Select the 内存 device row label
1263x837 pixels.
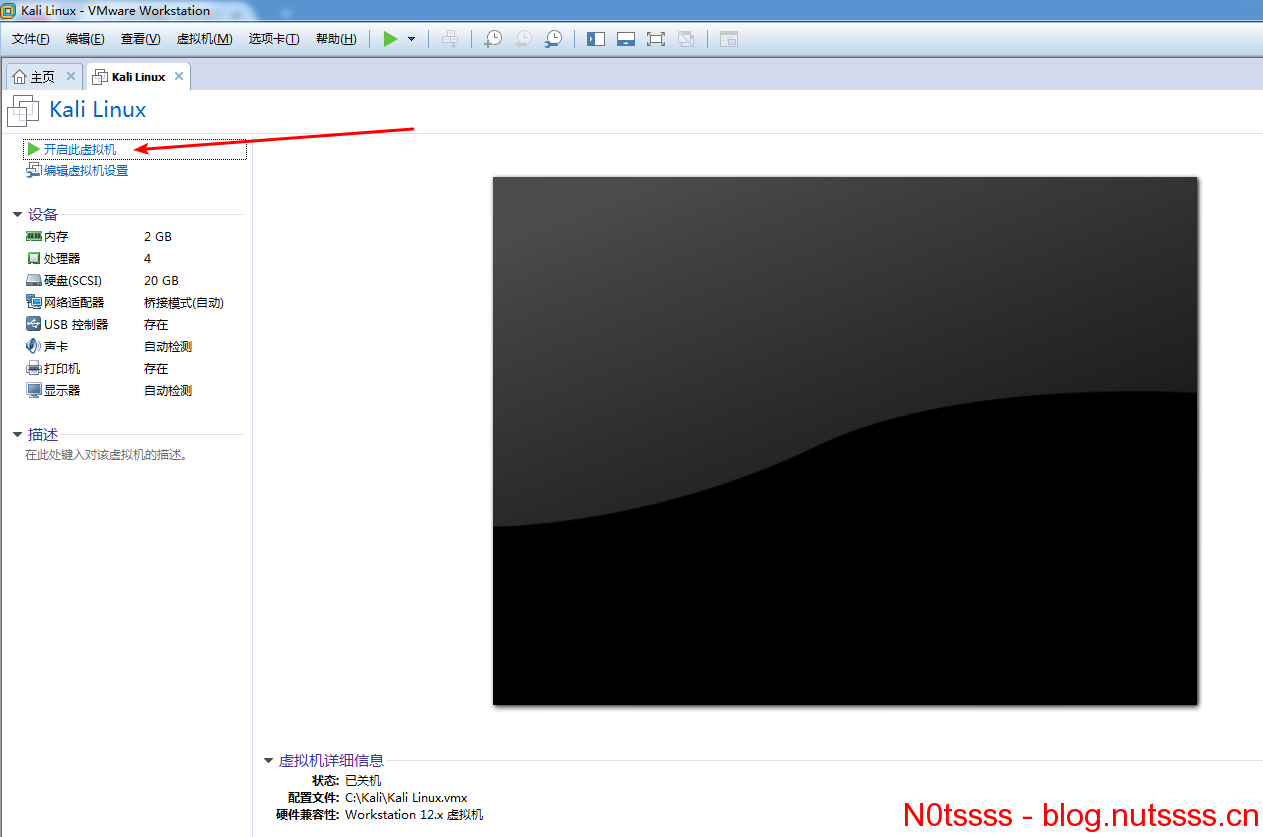tap(56, 237)
